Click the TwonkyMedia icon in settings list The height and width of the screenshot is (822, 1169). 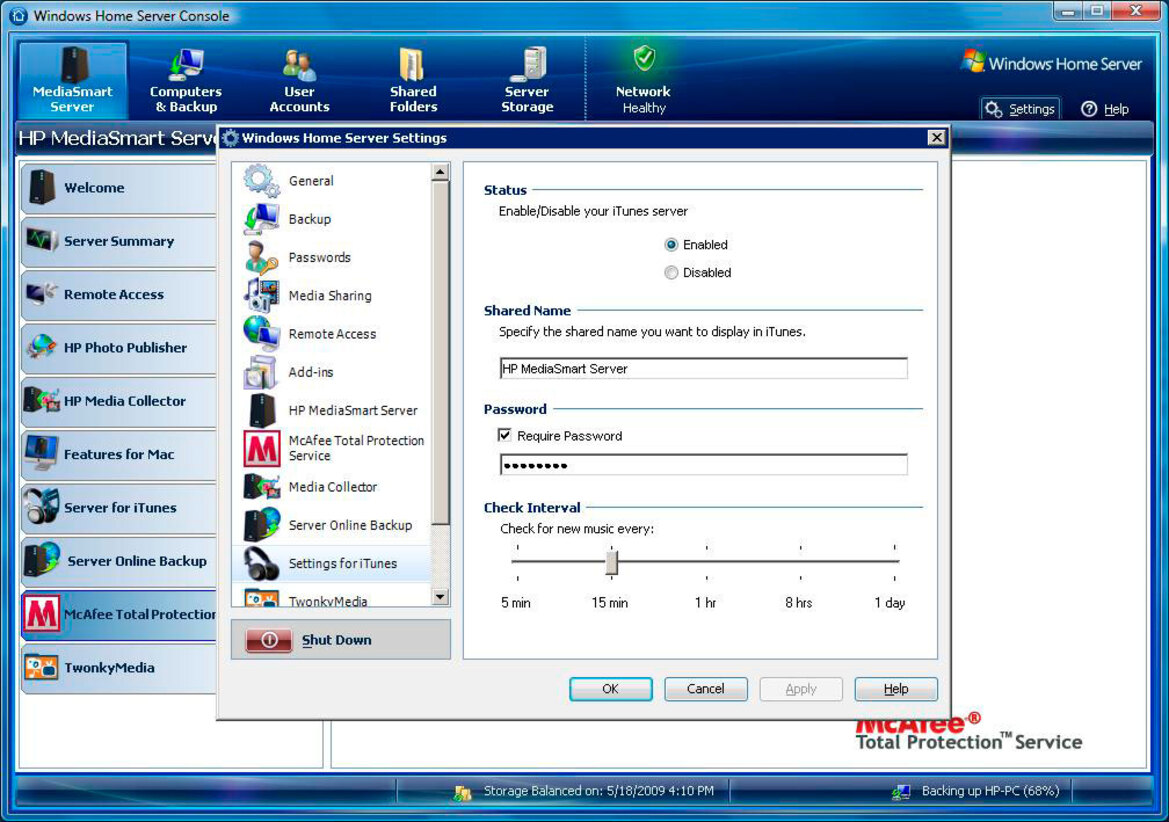(x=262, y=598)
